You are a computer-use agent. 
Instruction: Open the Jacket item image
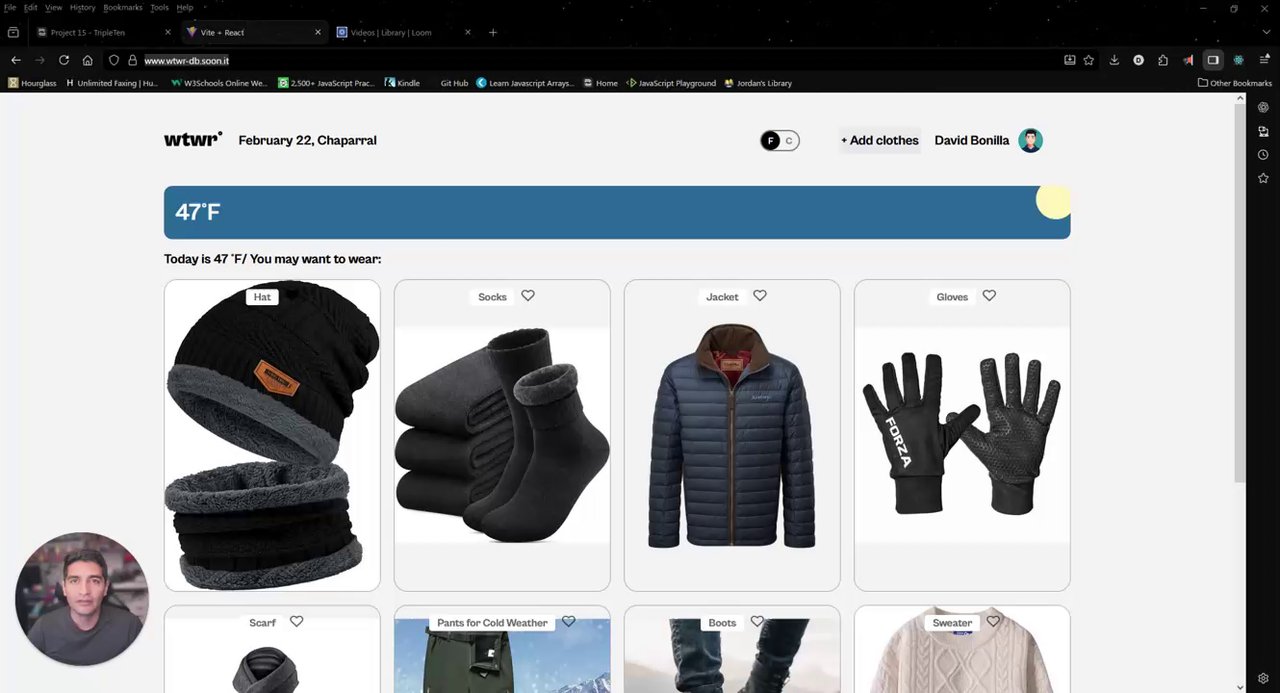point(732,435)
